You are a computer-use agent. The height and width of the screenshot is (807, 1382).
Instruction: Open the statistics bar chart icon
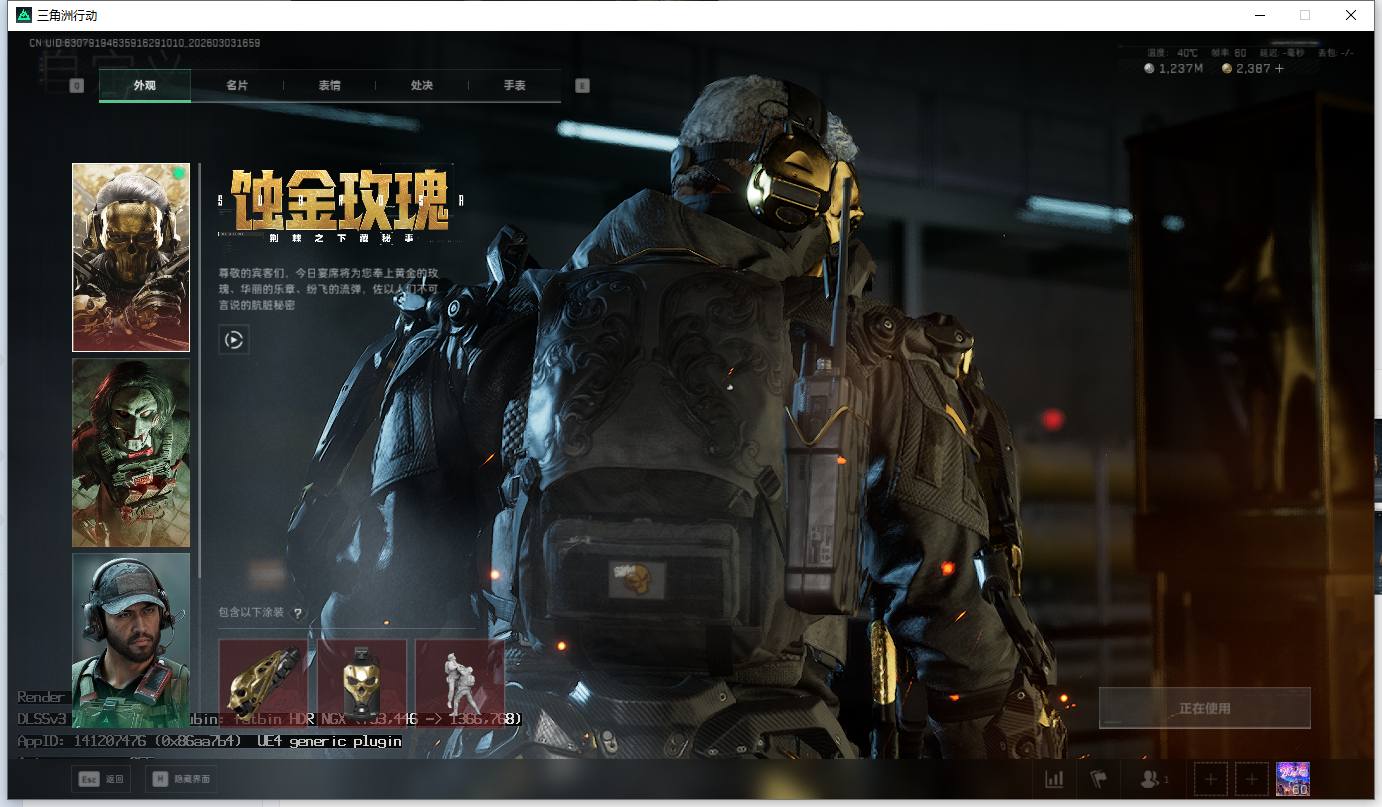pyautogui.click(x=1054, y=779)
